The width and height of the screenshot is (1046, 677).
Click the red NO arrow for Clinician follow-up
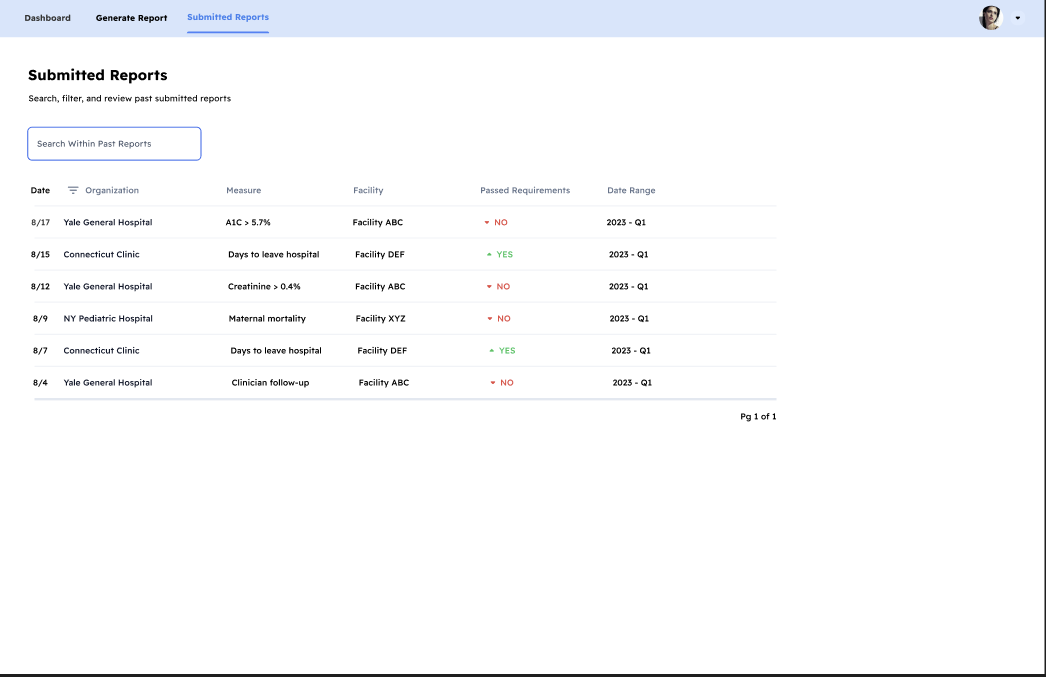[x=492, y=382]
